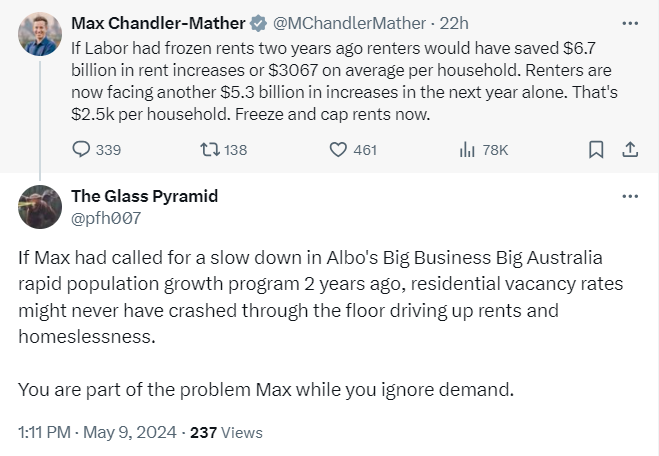Open more options on Max's tweet
The image size is (659, 456).
coord(630,22)
